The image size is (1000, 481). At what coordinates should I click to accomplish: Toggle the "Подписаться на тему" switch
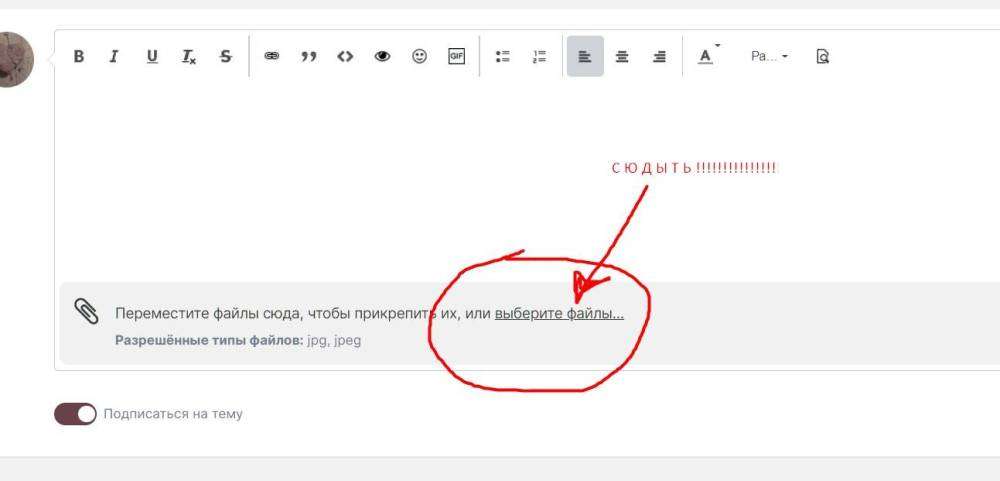click(75, 414)
